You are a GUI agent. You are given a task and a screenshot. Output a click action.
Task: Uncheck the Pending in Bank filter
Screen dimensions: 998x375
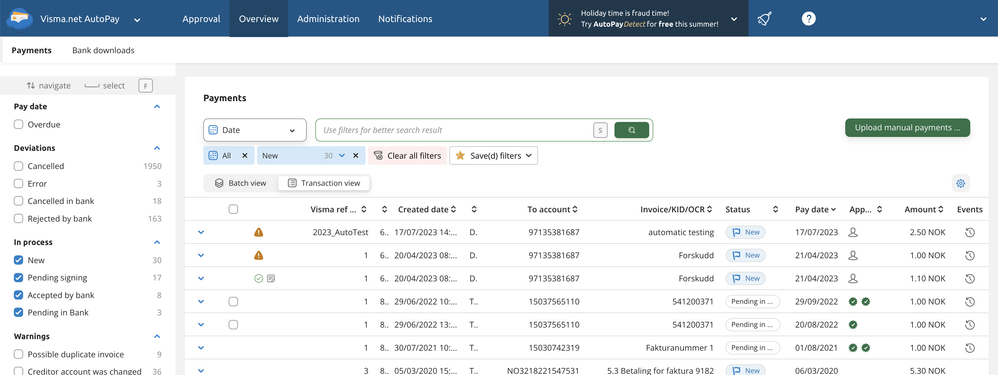click(18, 313)
